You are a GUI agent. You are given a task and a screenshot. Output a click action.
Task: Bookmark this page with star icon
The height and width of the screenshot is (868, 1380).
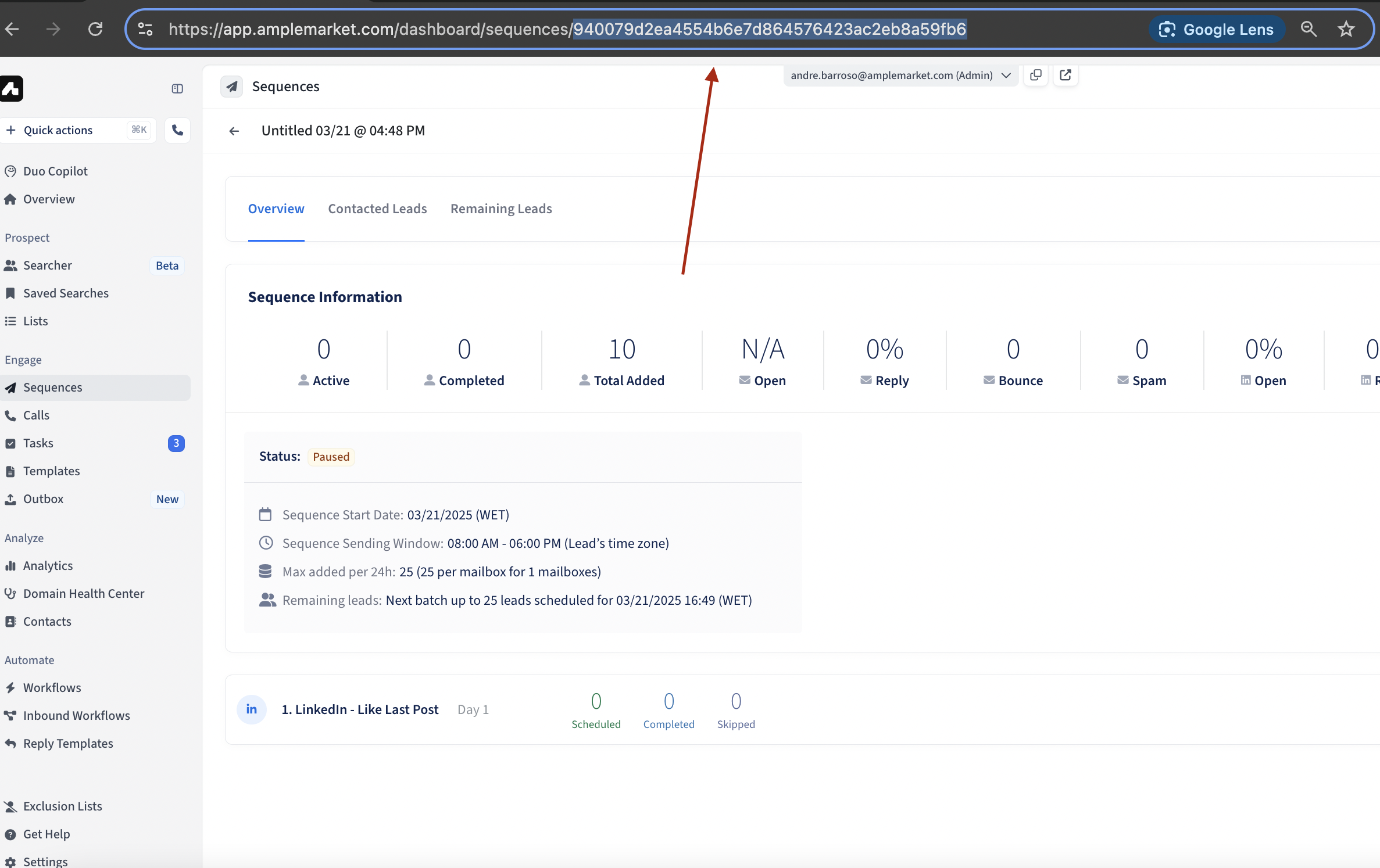coord(1346,29)
